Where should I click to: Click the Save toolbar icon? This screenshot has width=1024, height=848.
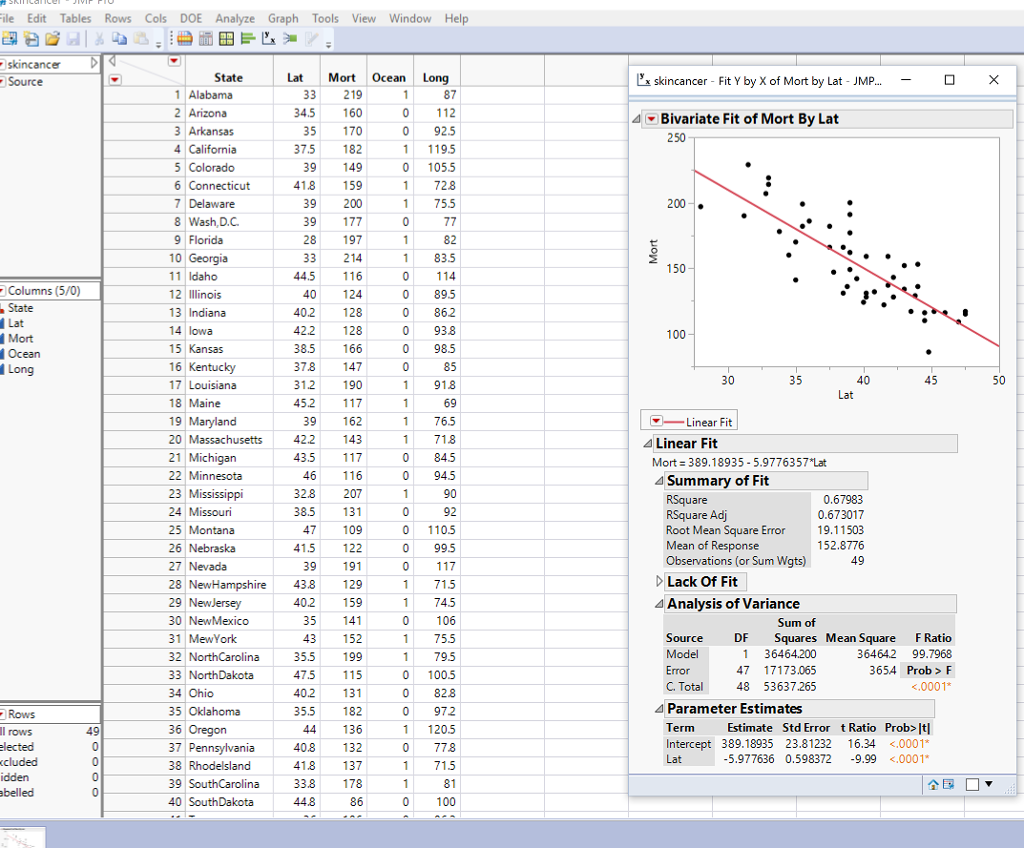tap(72, 39)
